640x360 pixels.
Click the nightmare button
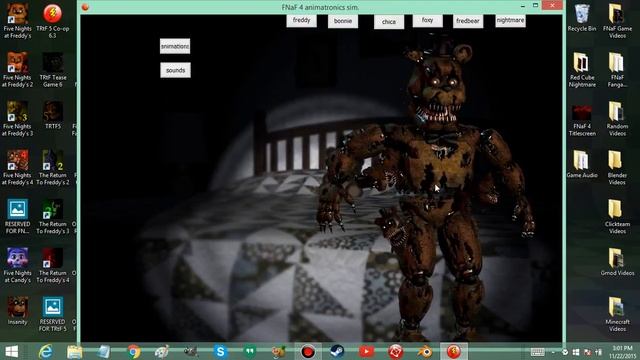(510, 20)
